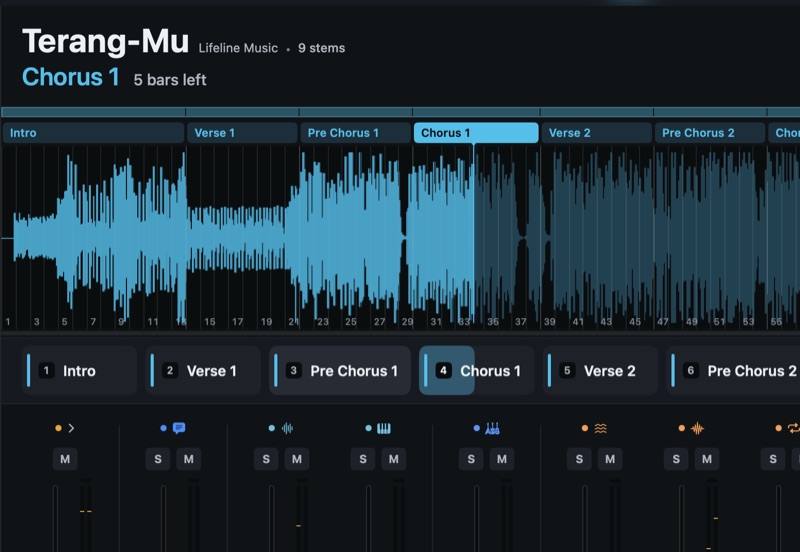Adjust the cues channel volume fader
This screenshot has width=800, height=552.
(x=163, y=518)
